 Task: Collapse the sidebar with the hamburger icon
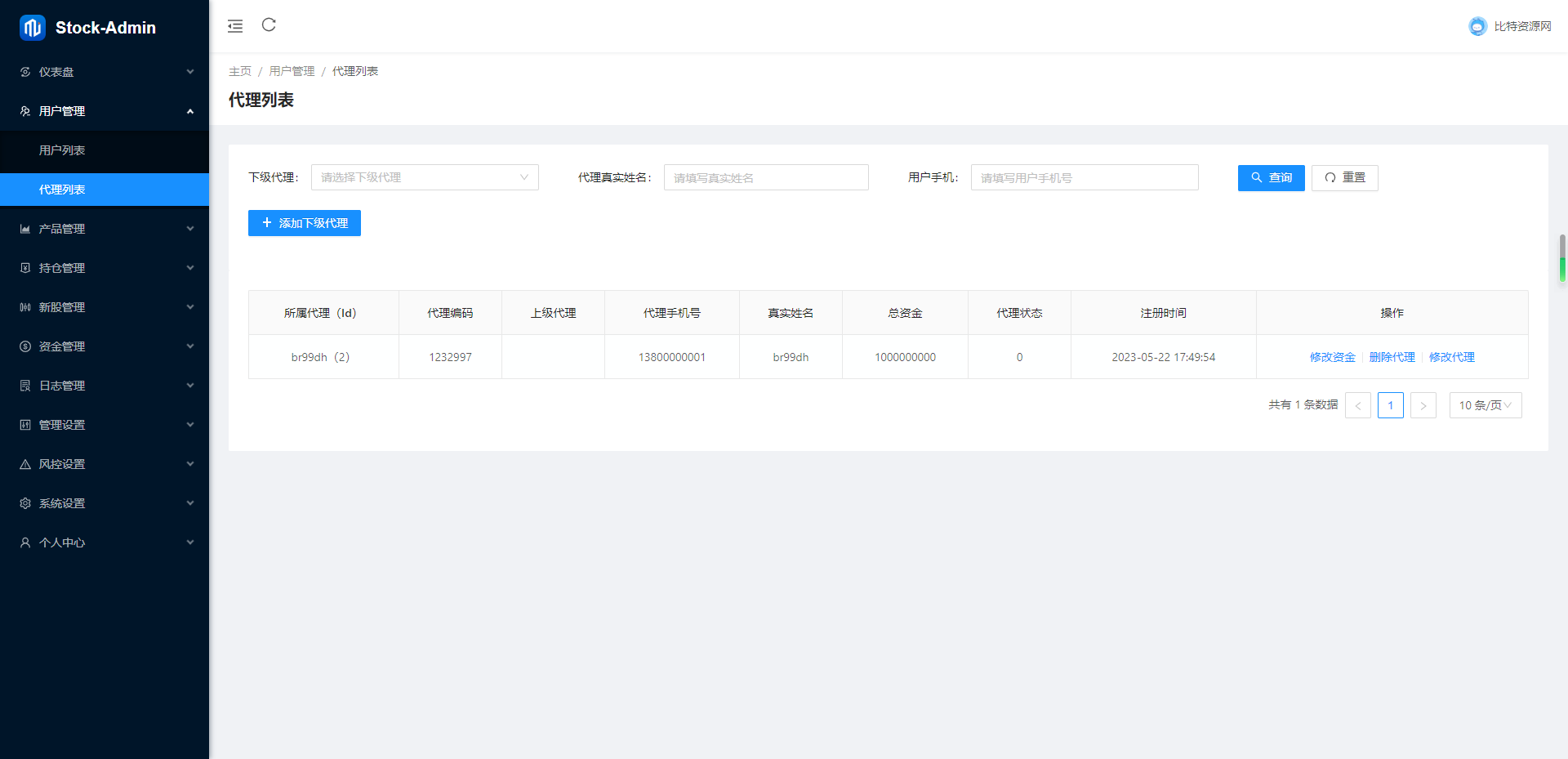point(235,25)
